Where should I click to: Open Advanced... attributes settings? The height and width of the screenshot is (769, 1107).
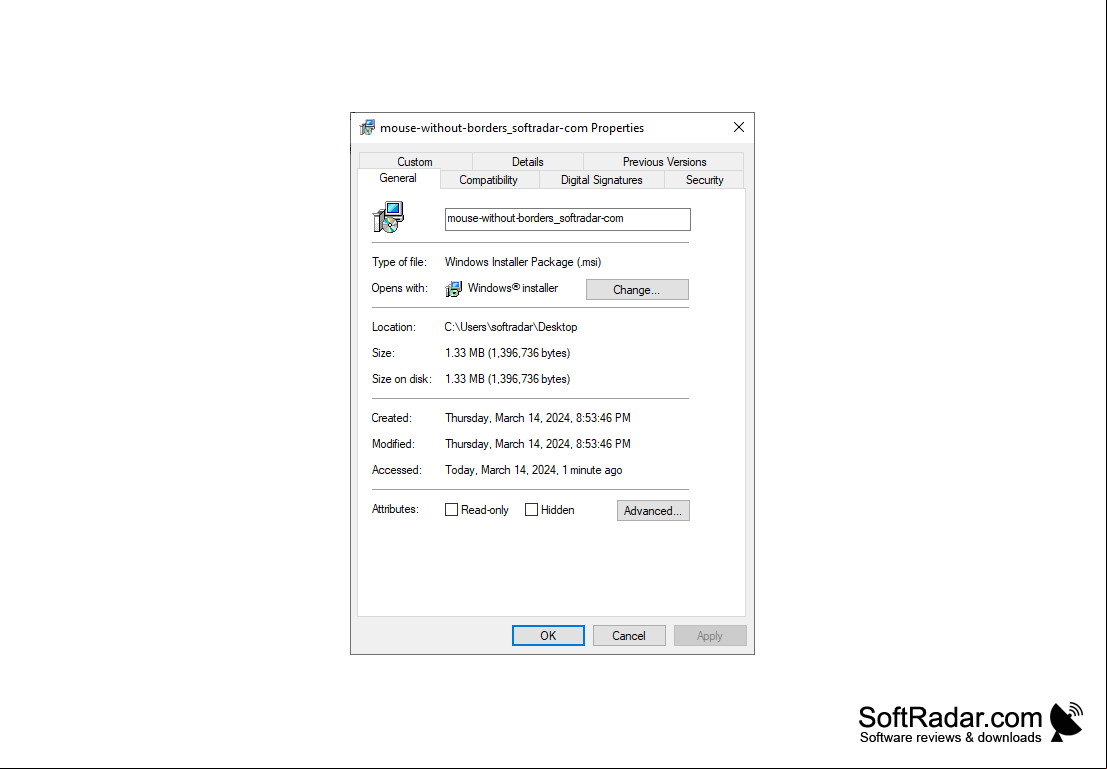[x=653, y=511]
